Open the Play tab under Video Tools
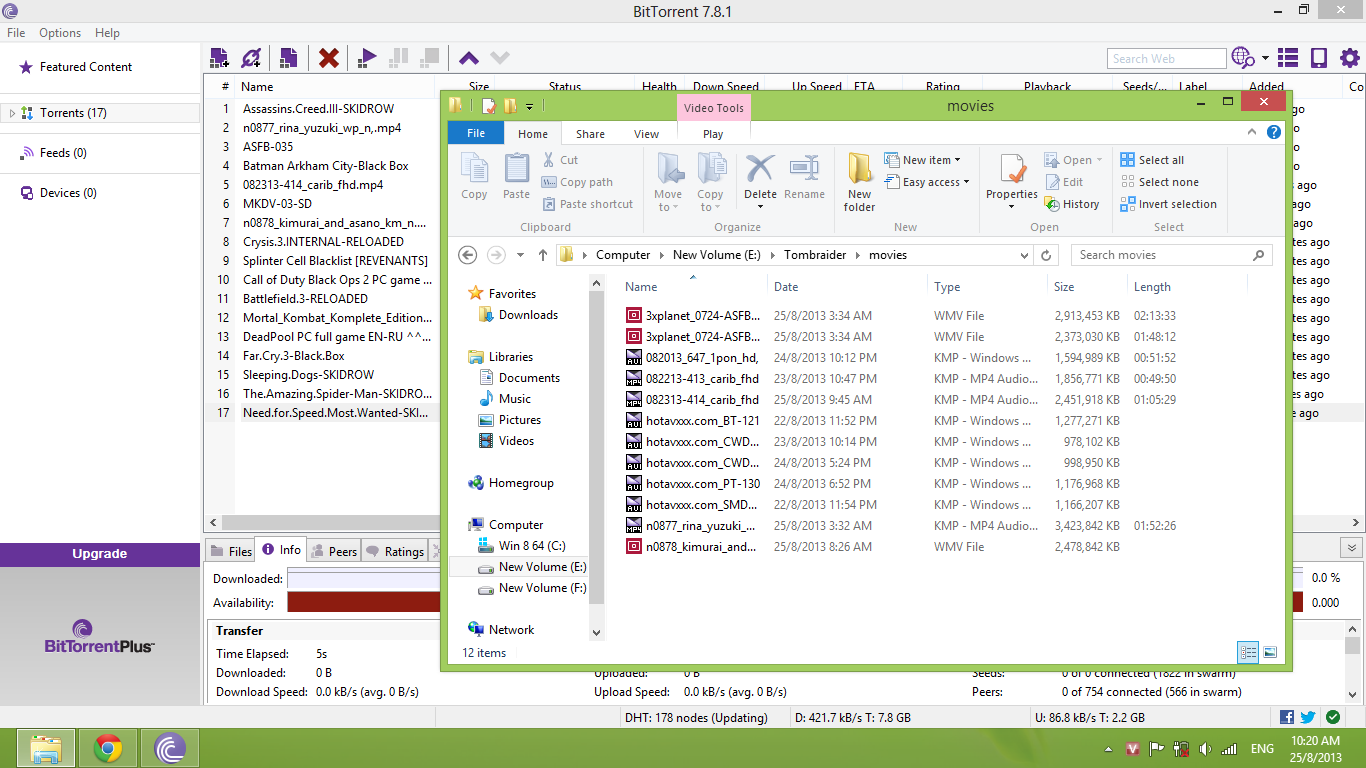 (x=713, y=134)
